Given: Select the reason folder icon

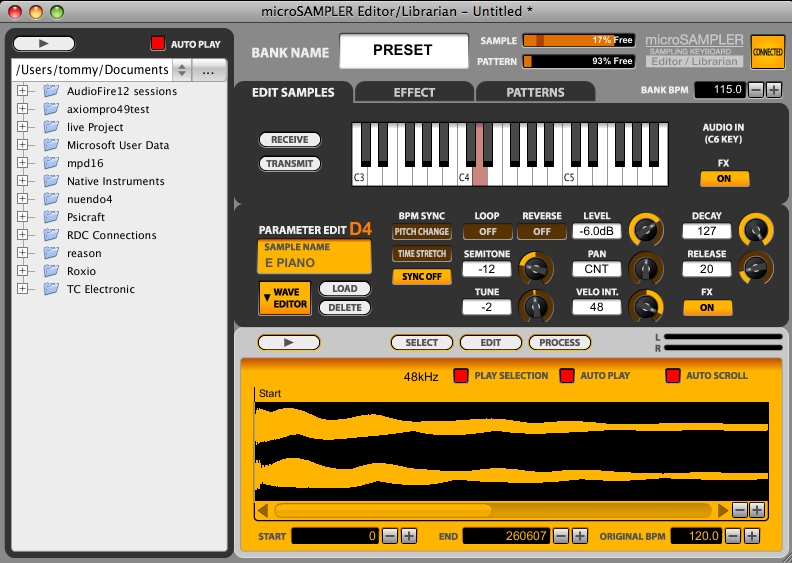Looking at the screenshot, I should point(51,252).
